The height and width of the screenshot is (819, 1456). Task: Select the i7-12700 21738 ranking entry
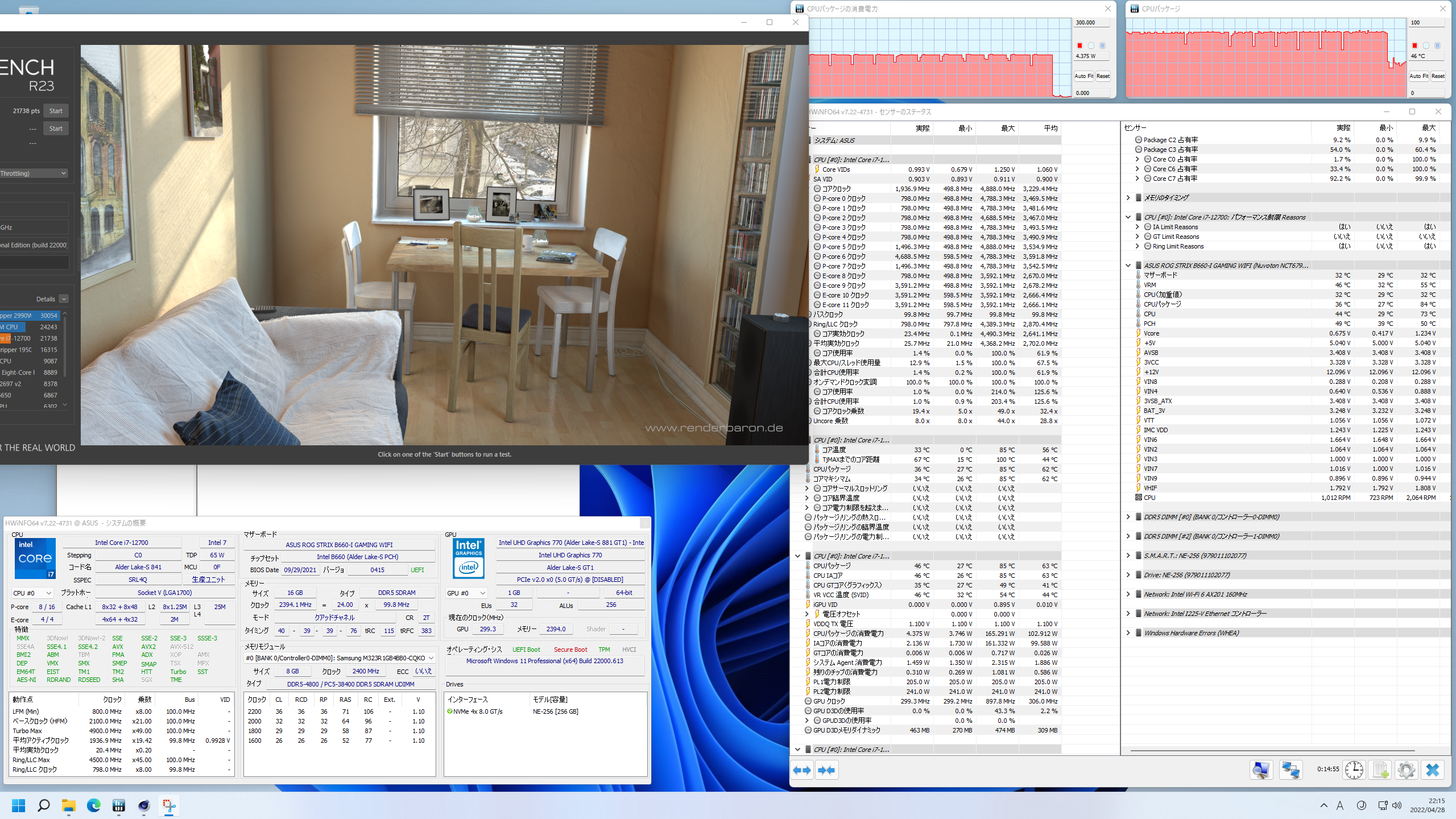(30, 338)
